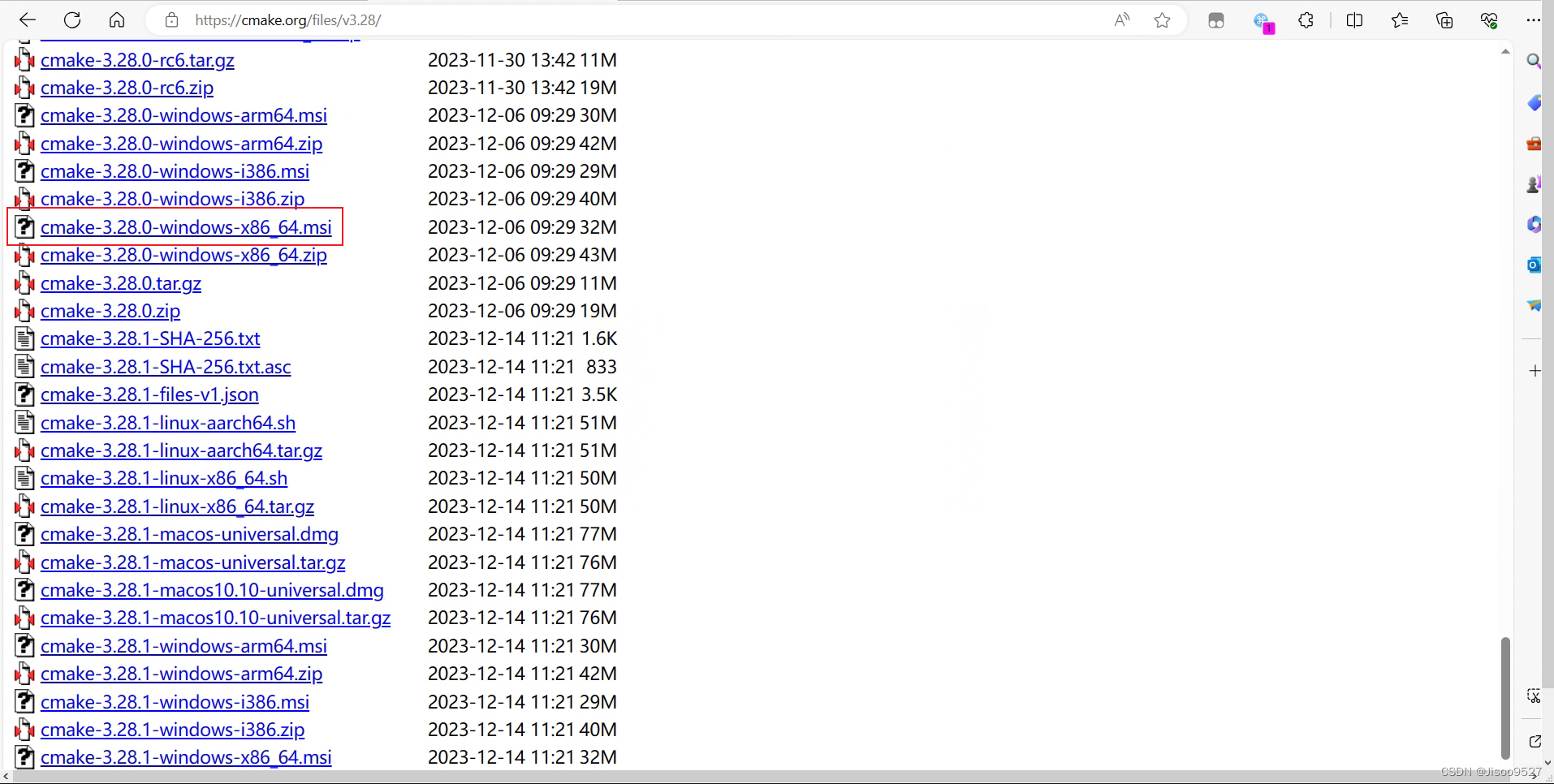This screenshot has width=1554, height=784.
Task: Open browser Extensions puzzle icon
Action: pos(1306,20)
